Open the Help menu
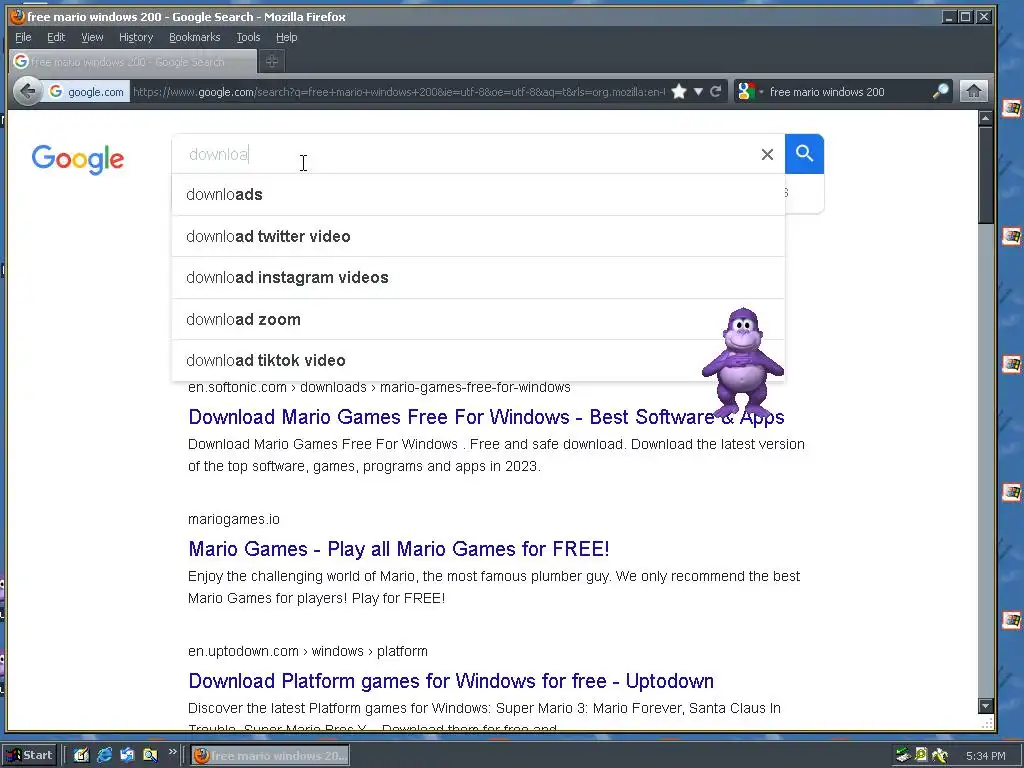1024x768 pixels. tap(286, 37)
